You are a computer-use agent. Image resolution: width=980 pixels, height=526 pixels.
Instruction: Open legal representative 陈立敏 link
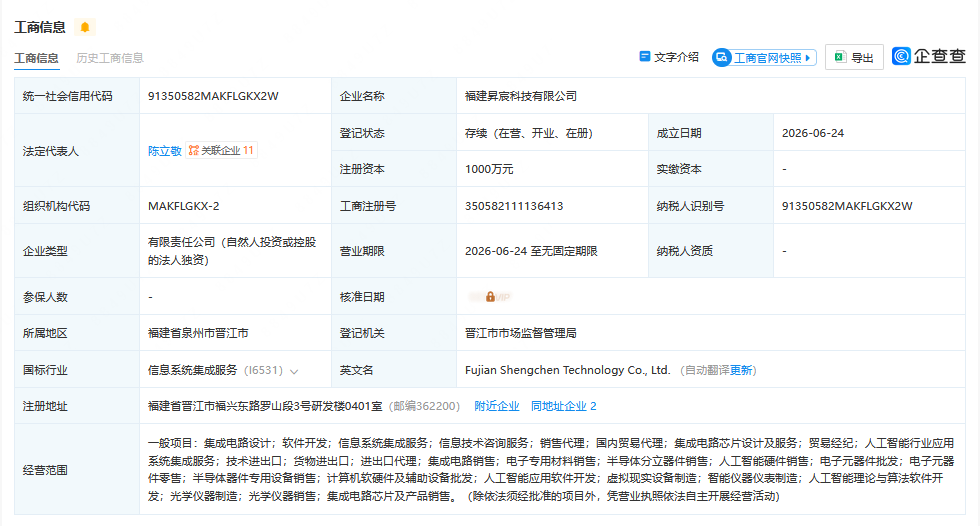point(164,151)
